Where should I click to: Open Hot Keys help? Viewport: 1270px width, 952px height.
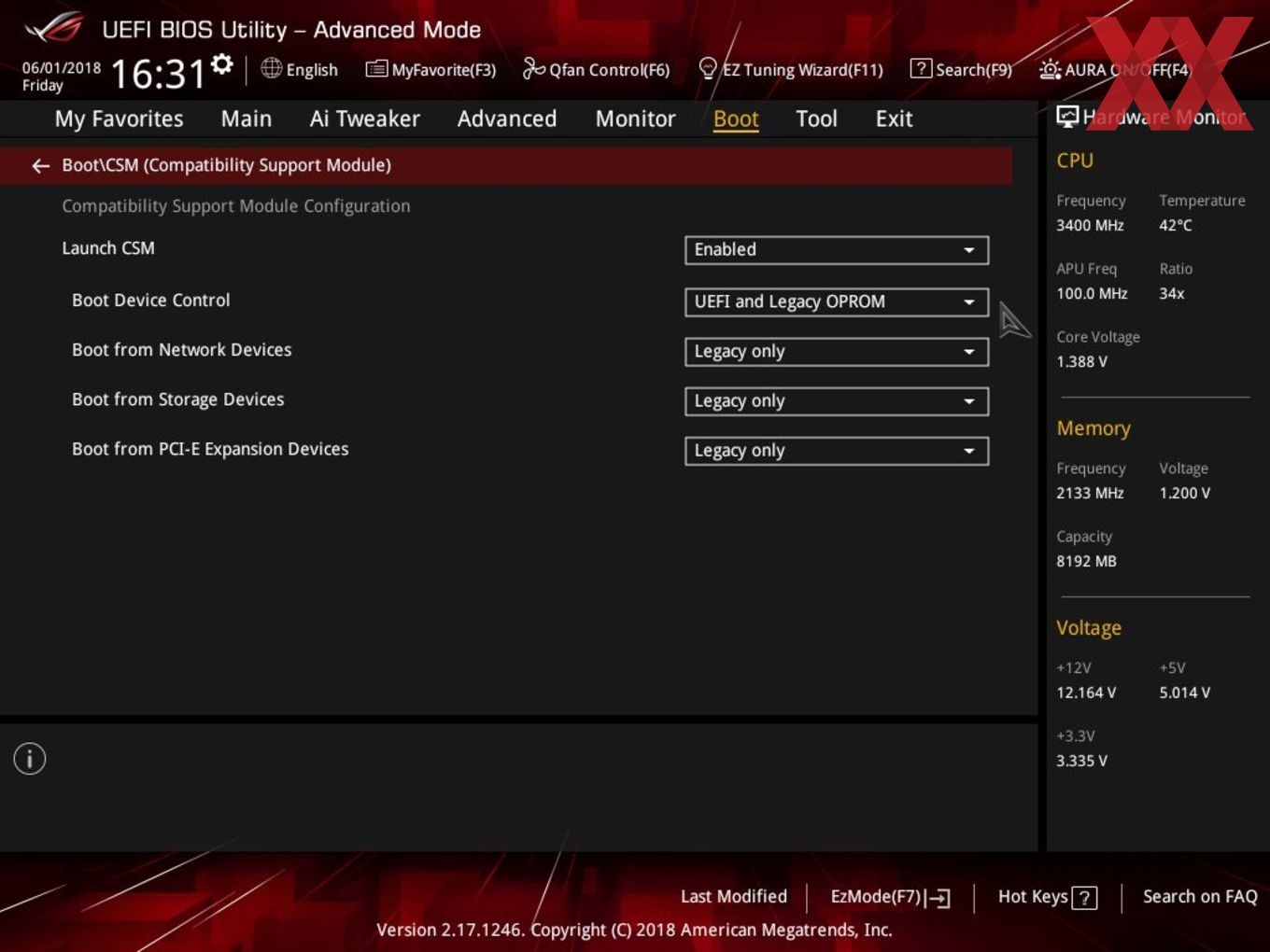click(1047, 897)
